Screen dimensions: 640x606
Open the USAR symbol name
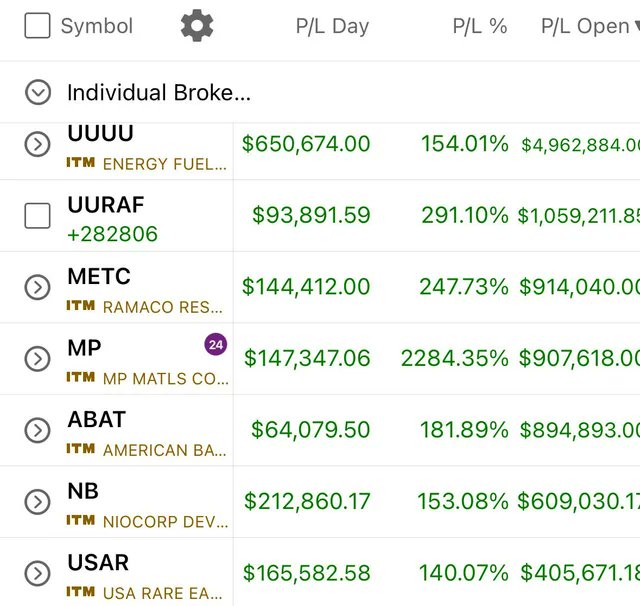coord(98,562)
